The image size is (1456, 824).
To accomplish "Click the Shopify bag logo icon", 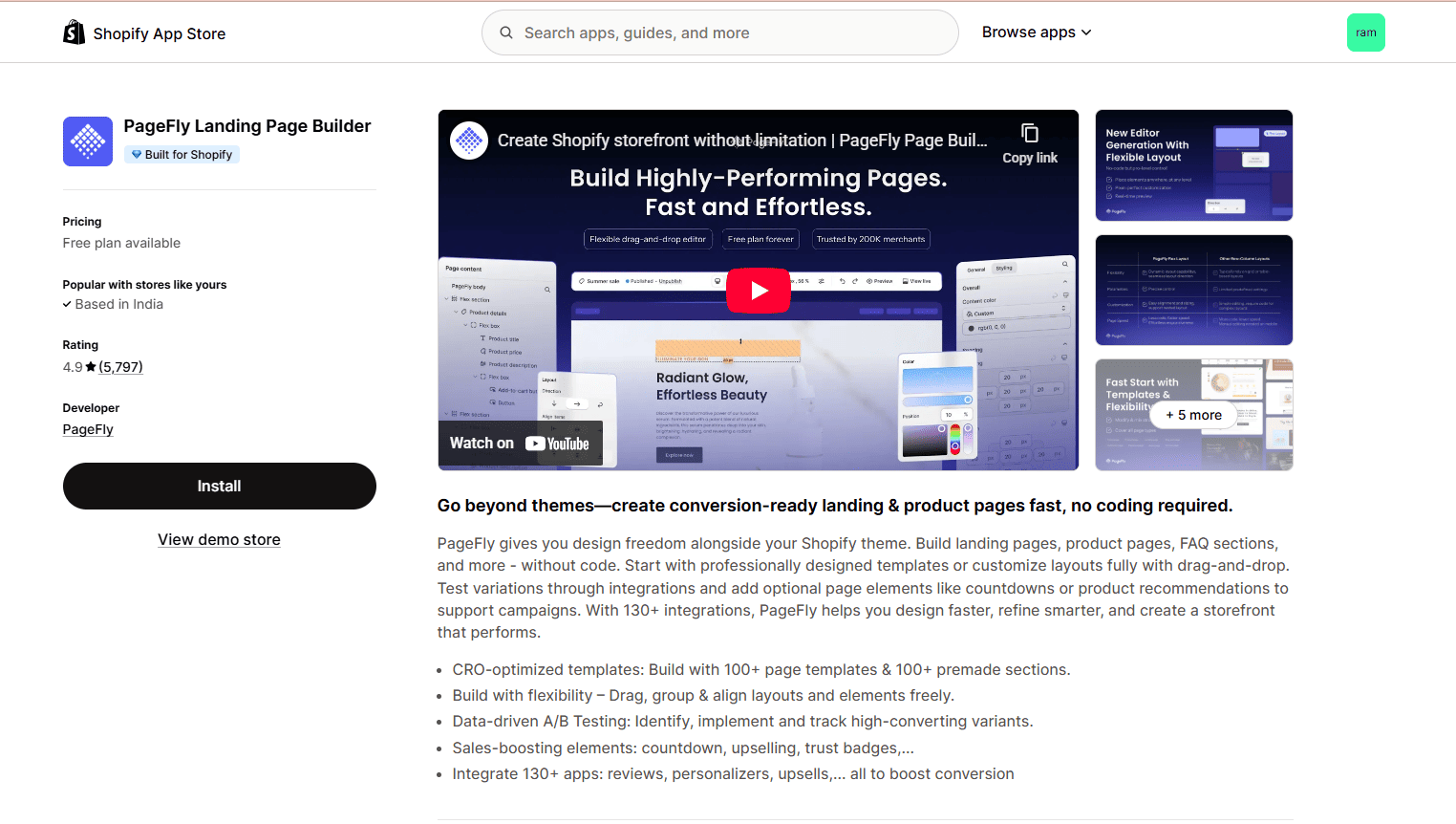I will click(74, 33).
